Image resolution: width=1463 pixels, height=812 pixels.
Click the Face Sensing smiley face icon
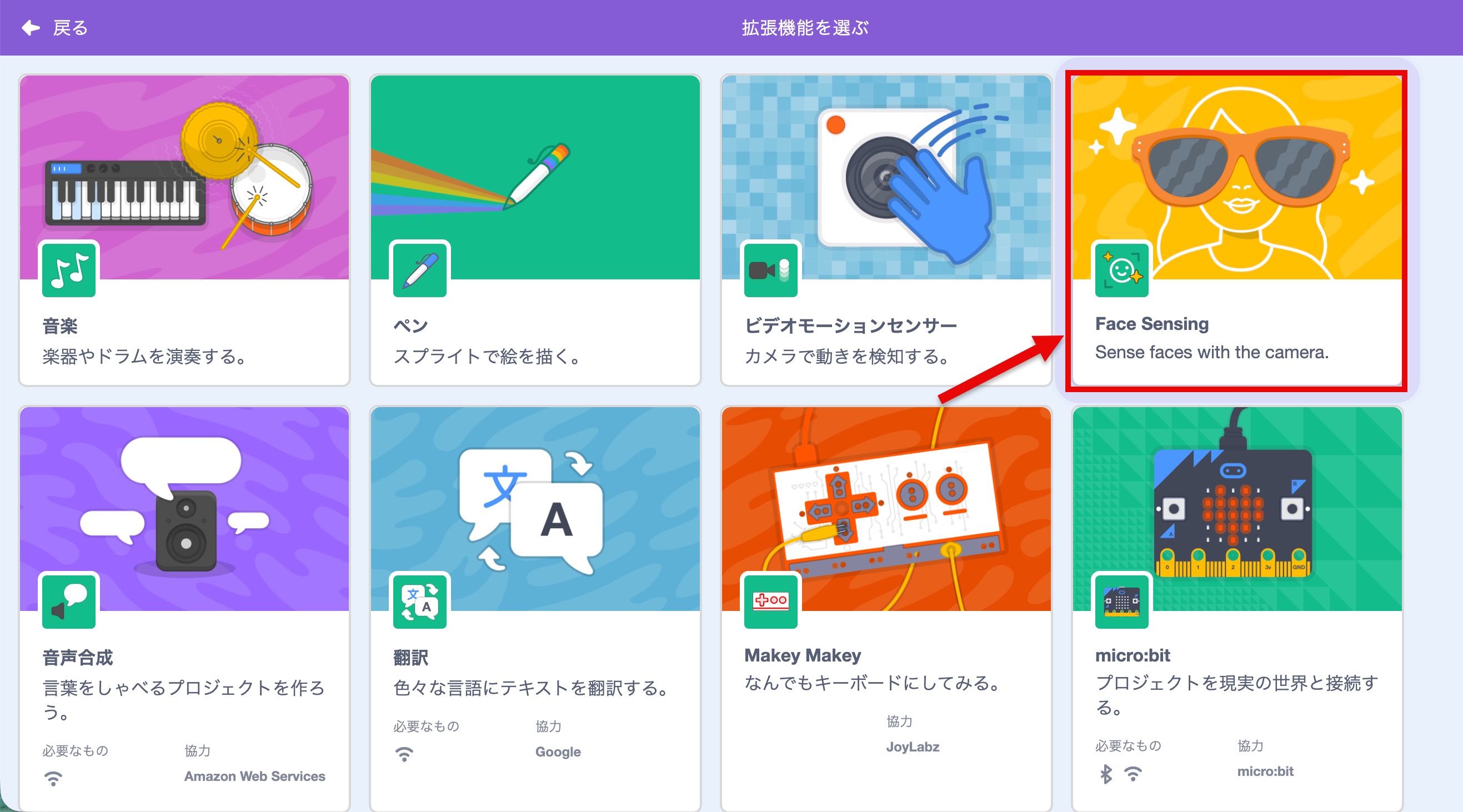(1121, 271)
